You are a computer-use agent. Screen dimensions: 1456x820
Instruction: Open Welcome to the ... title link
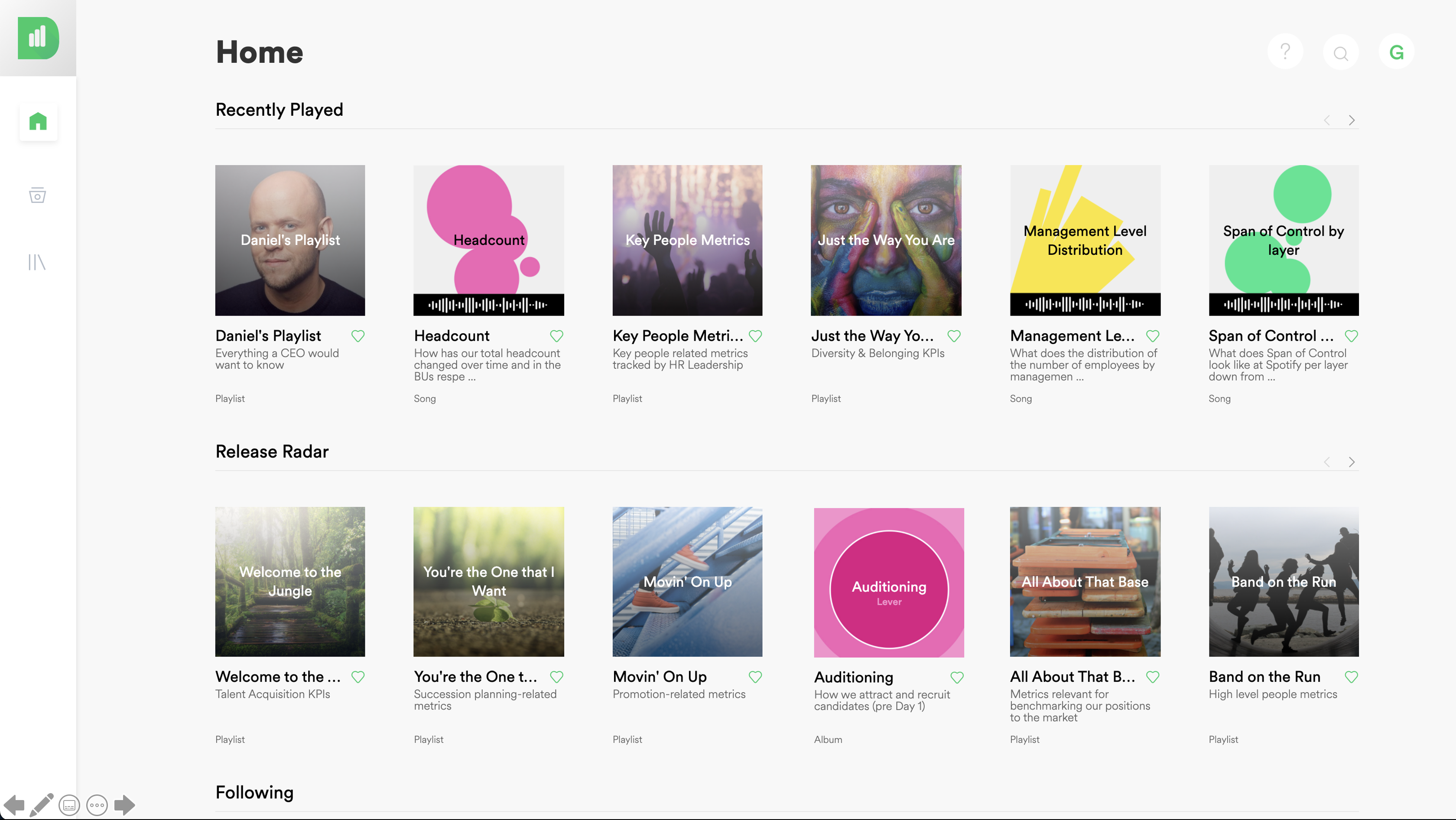click(278, 677)
